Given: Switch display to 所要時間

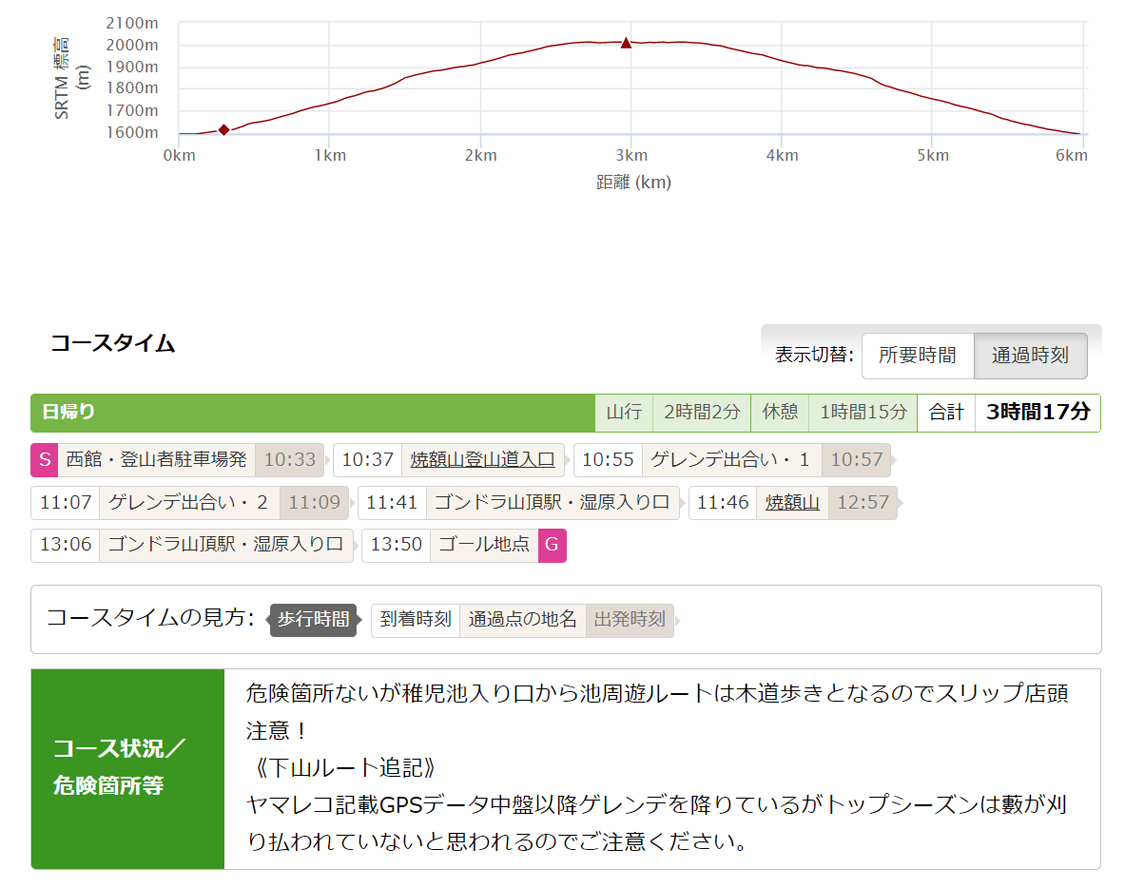Looking at the screenshot, I should (x=917, y=355).
